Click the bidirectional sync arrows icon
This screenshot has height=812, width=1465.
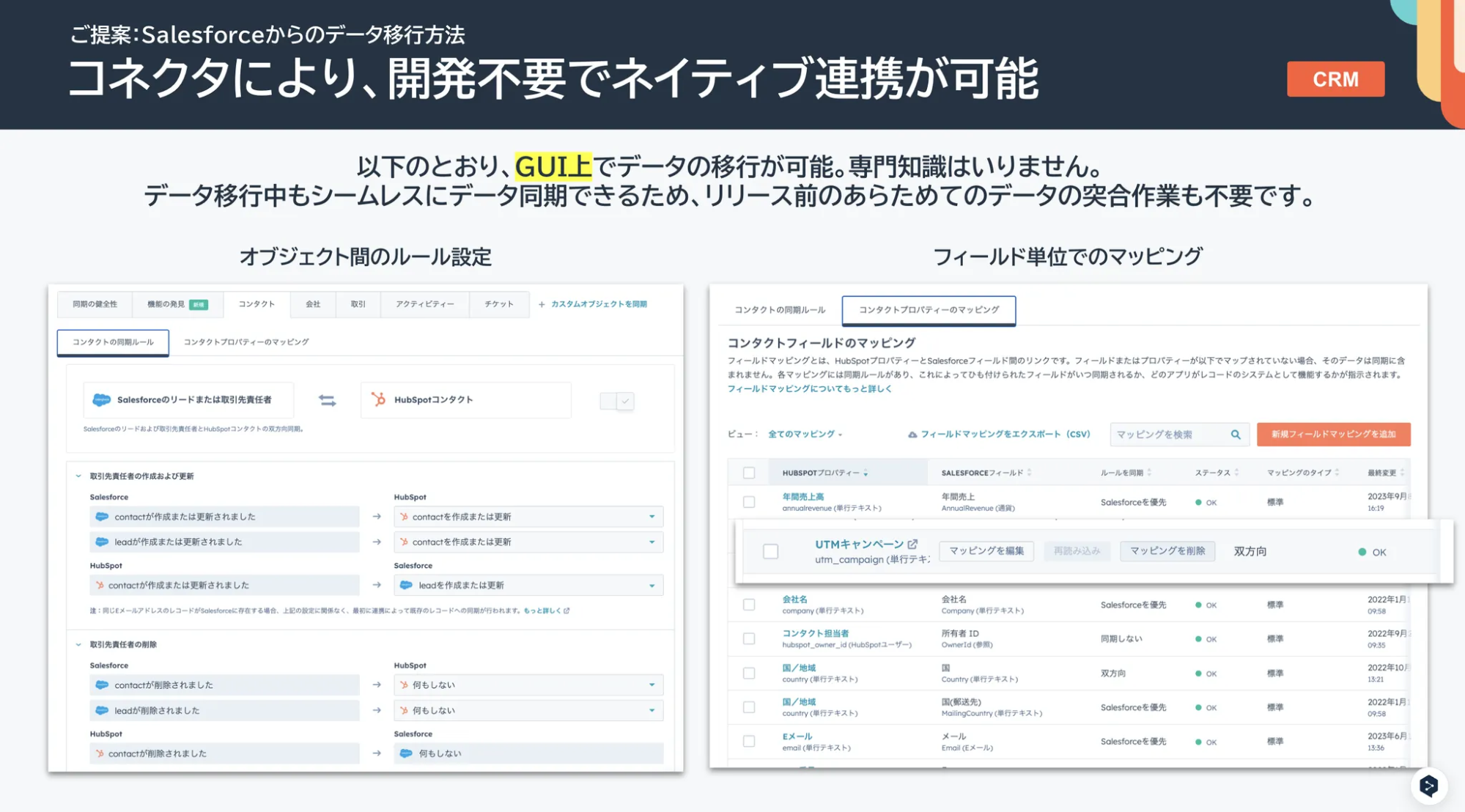327,400
